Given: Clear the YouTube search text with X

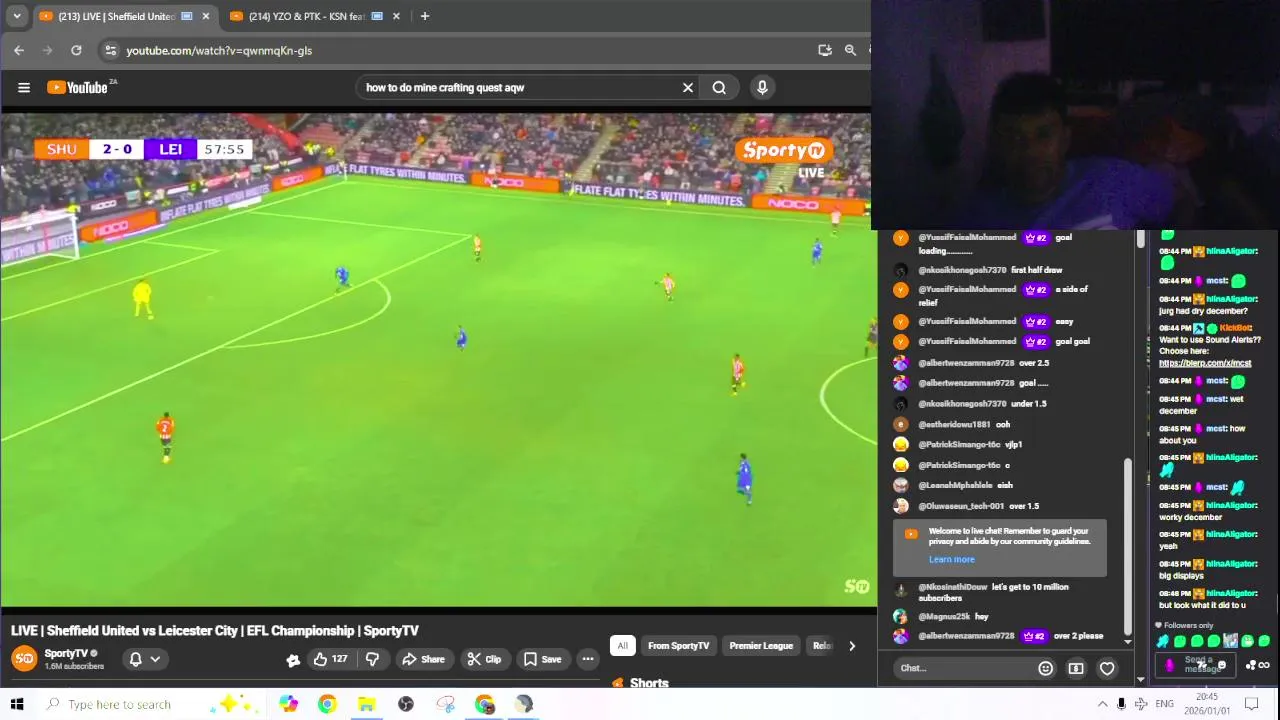Looking at the screenshot, I should [688, 87].
